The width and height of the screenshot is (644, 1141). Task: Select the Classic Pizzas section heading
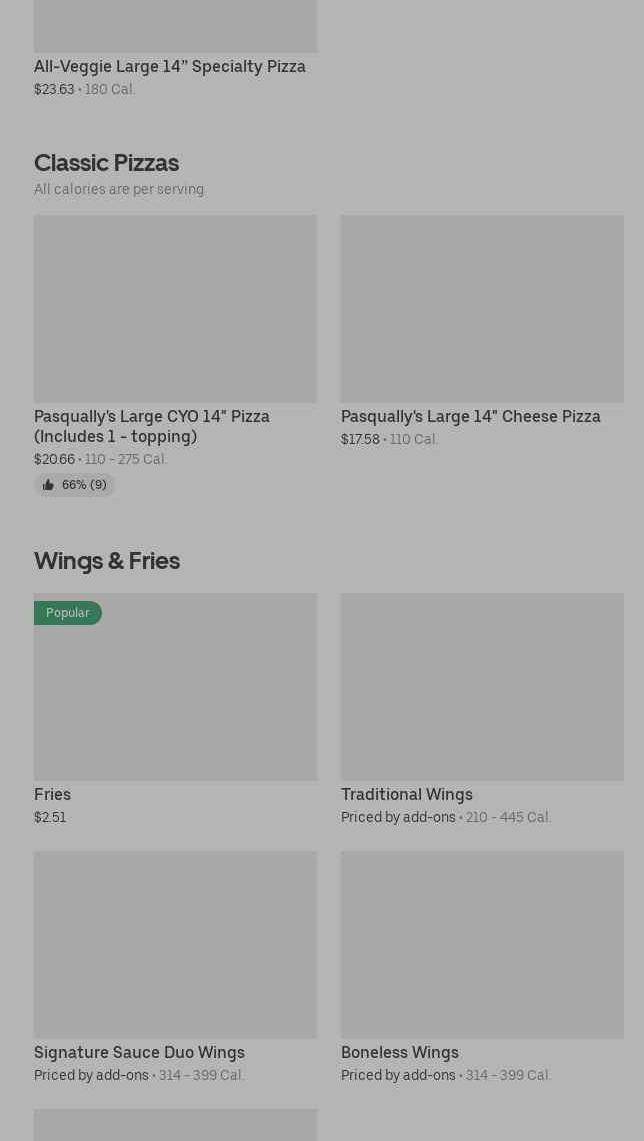point(106,162)
